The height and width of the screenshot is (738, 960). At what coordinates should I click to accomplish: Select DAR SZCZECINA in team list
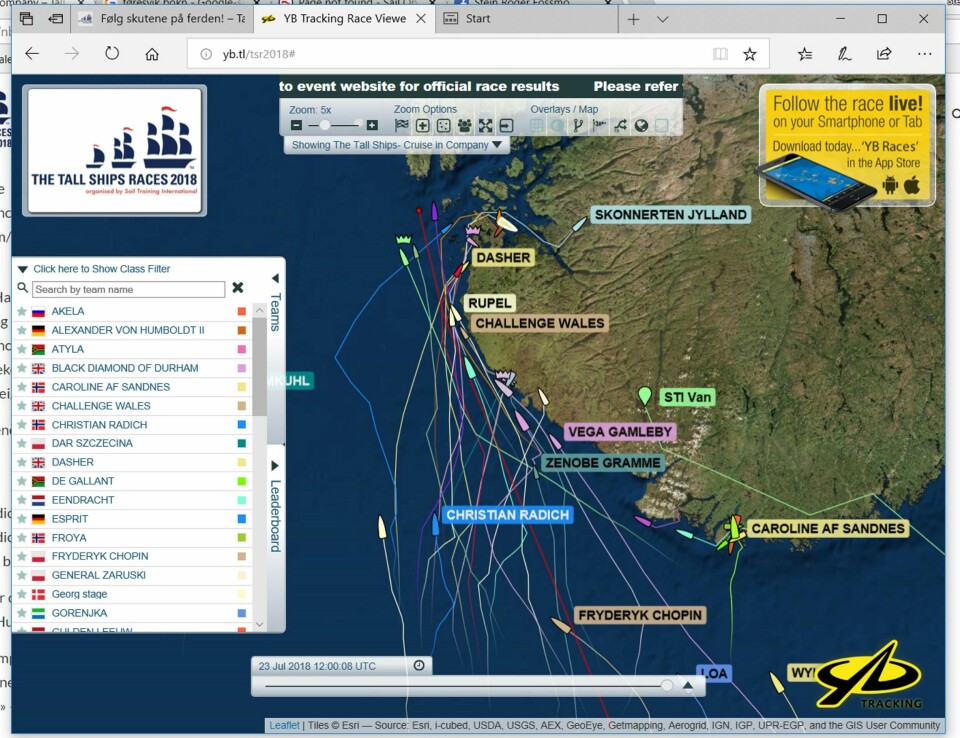pos(92,443)
